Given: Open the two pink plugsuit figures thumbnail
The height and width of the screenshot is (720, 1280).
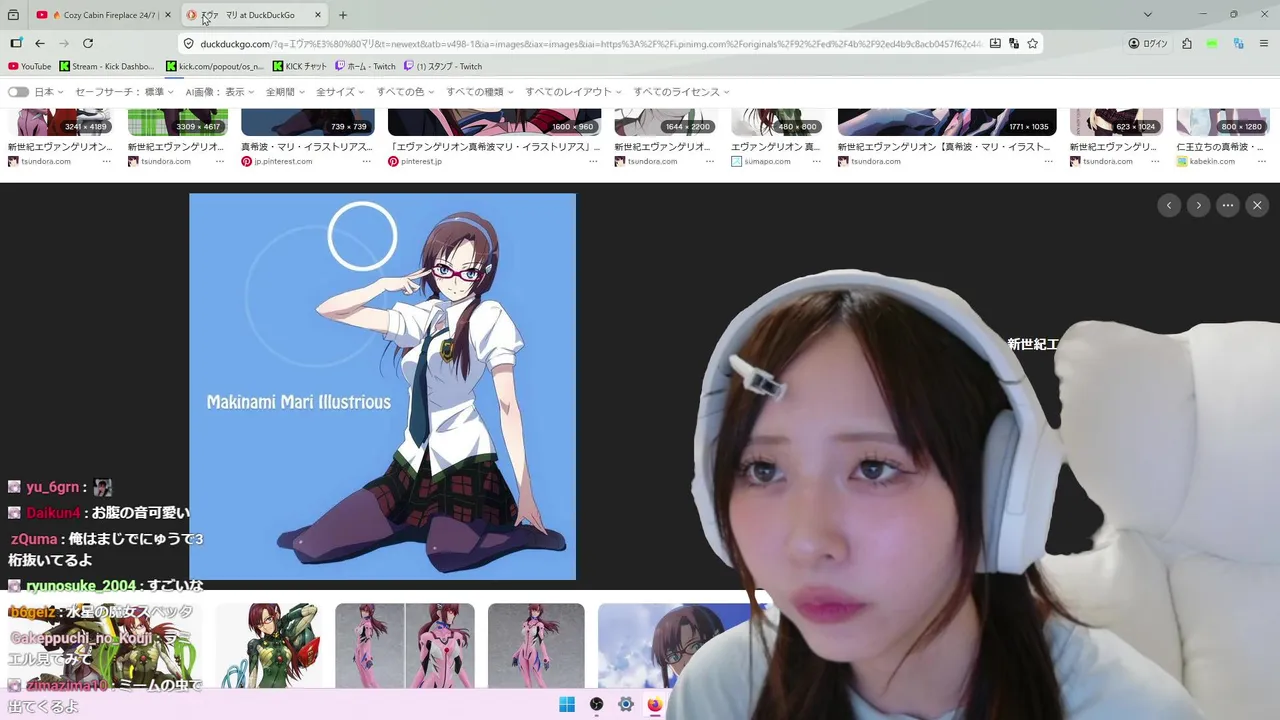Looking at the screenshot, I should click(405, 645).
